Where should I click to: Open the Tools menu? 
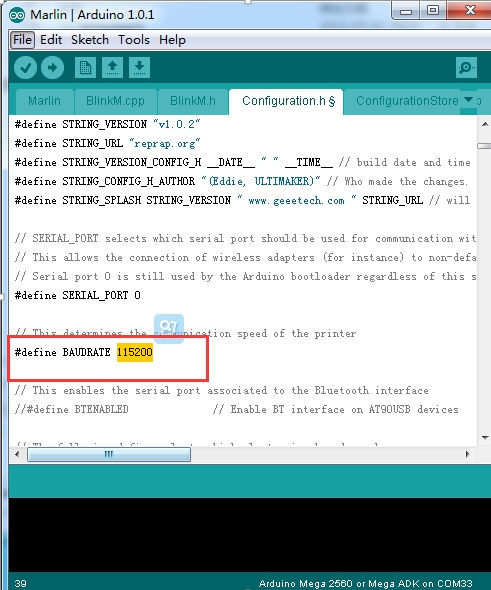click(x=134, y=40)
